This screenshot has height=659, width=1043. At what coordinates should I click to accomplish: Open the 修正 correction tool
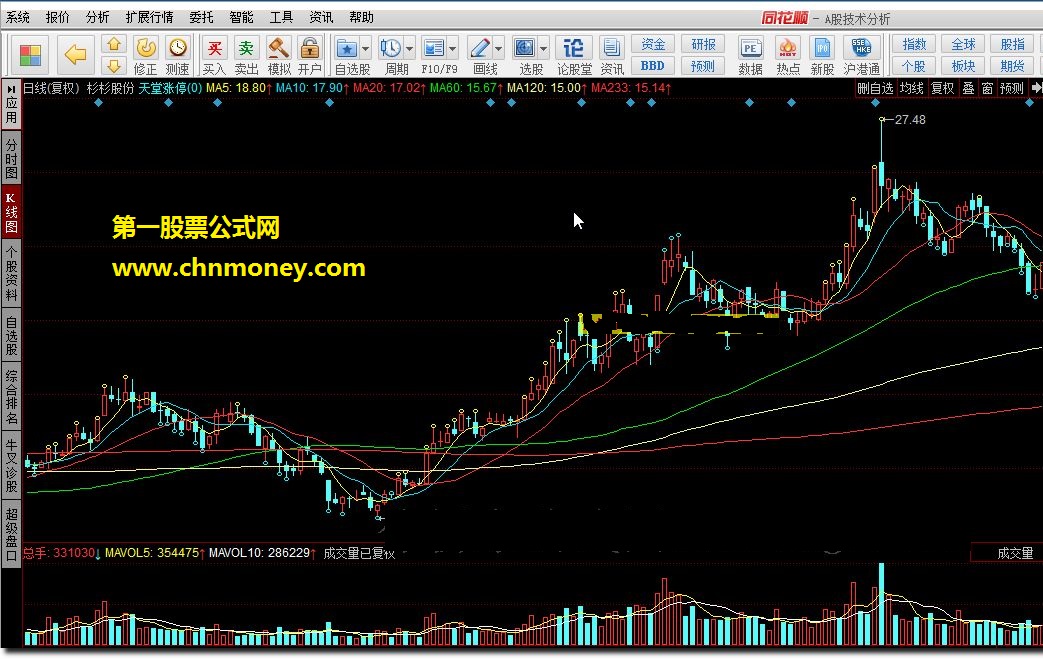145,55
